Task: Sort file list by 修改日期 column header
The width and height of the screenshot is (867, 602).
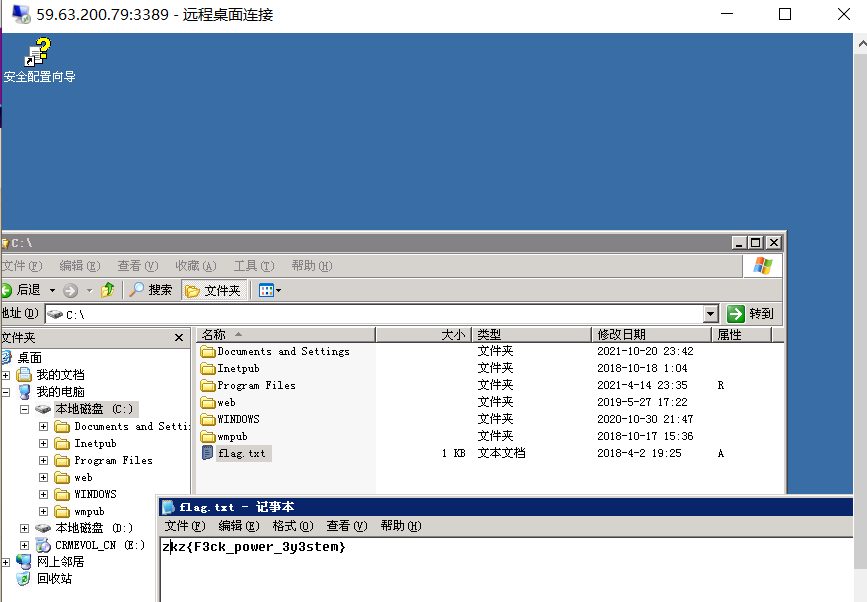Action: point(651,334)
